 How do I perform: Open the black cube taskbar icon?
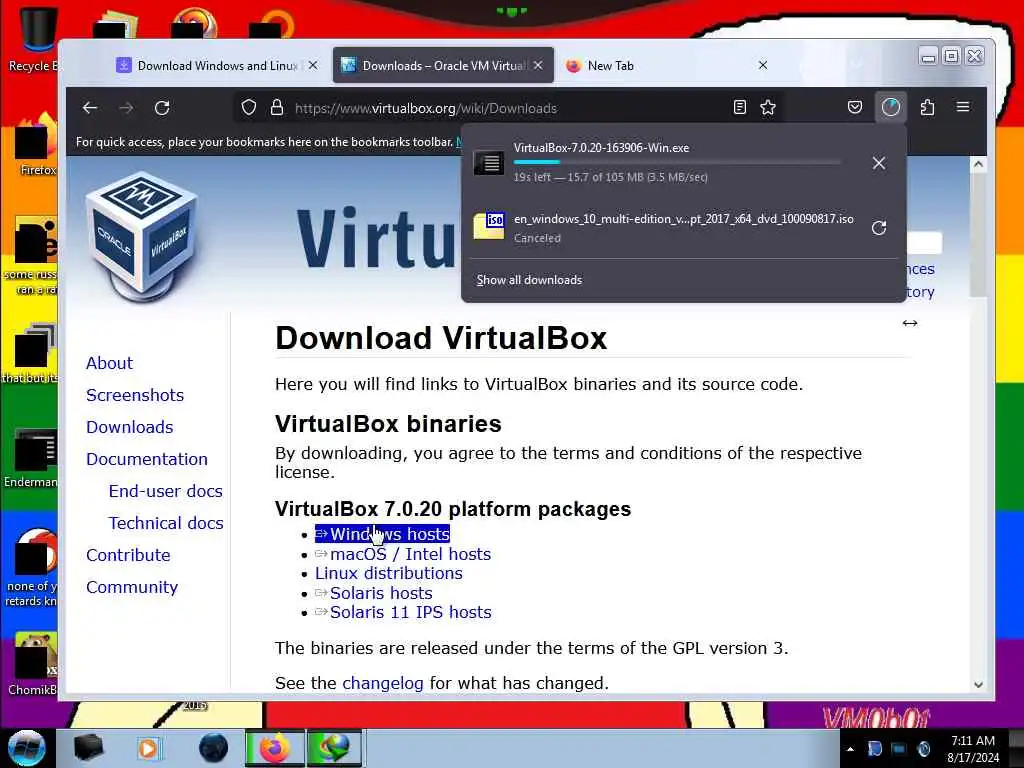(x=88, y=748)
